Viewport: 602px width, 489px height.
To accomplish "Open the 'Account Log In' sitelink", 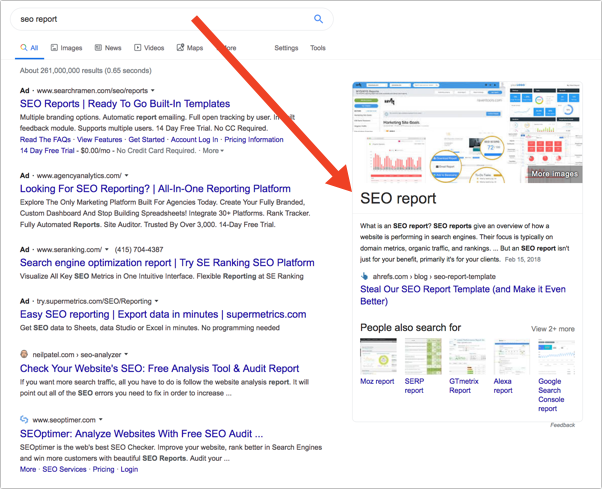I will point(194,140).
